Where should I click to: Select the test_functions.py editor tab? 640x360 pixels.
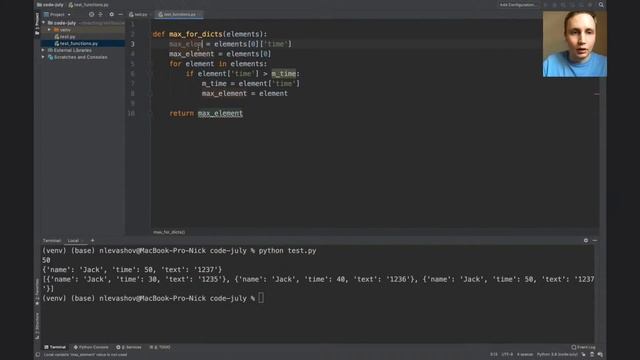point(179,14)
